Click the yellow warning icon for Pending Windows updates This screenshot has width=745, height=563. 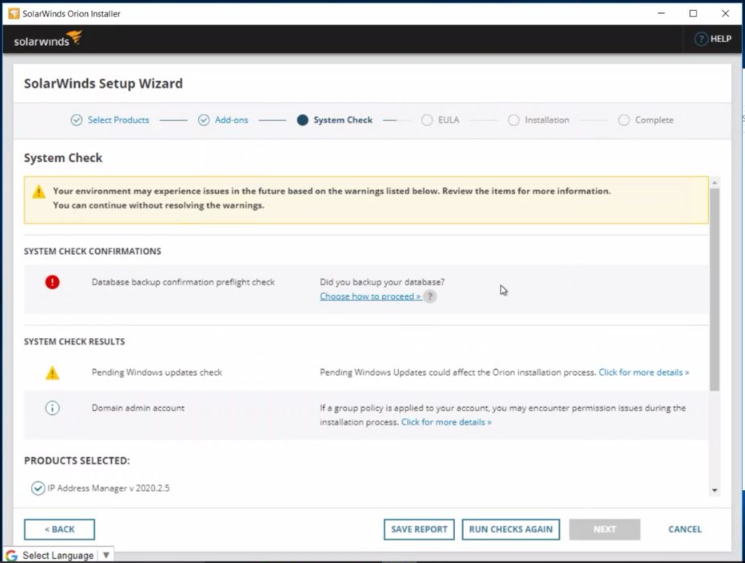point(52,372)
